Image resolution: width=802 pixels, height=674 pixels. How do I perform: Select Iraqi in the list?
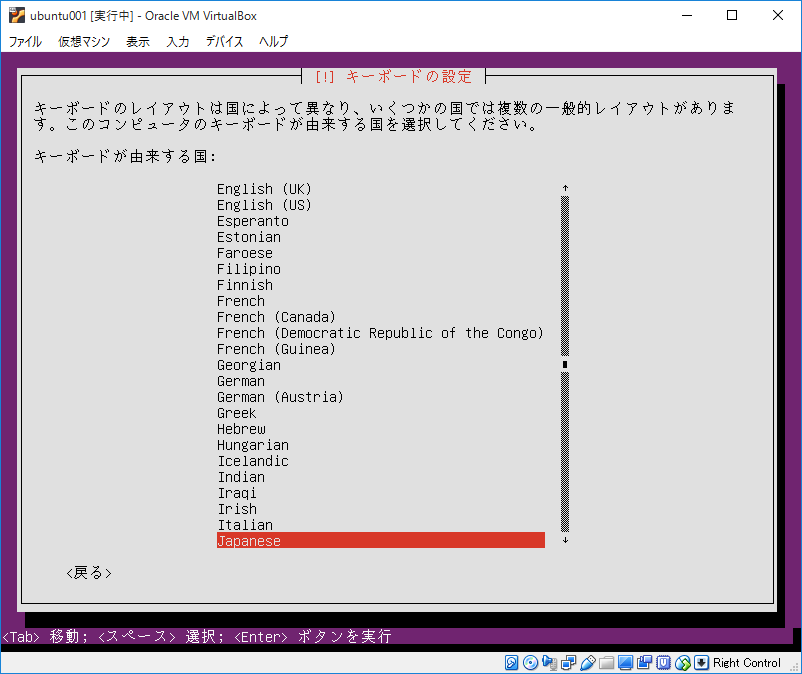click(381, 493)
